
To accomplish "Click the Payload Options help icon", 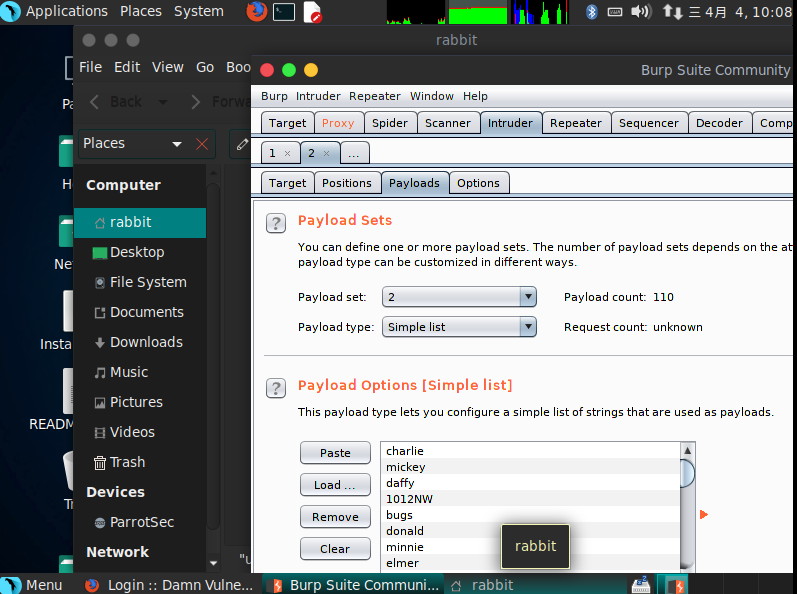I will (x=276, y=387).
